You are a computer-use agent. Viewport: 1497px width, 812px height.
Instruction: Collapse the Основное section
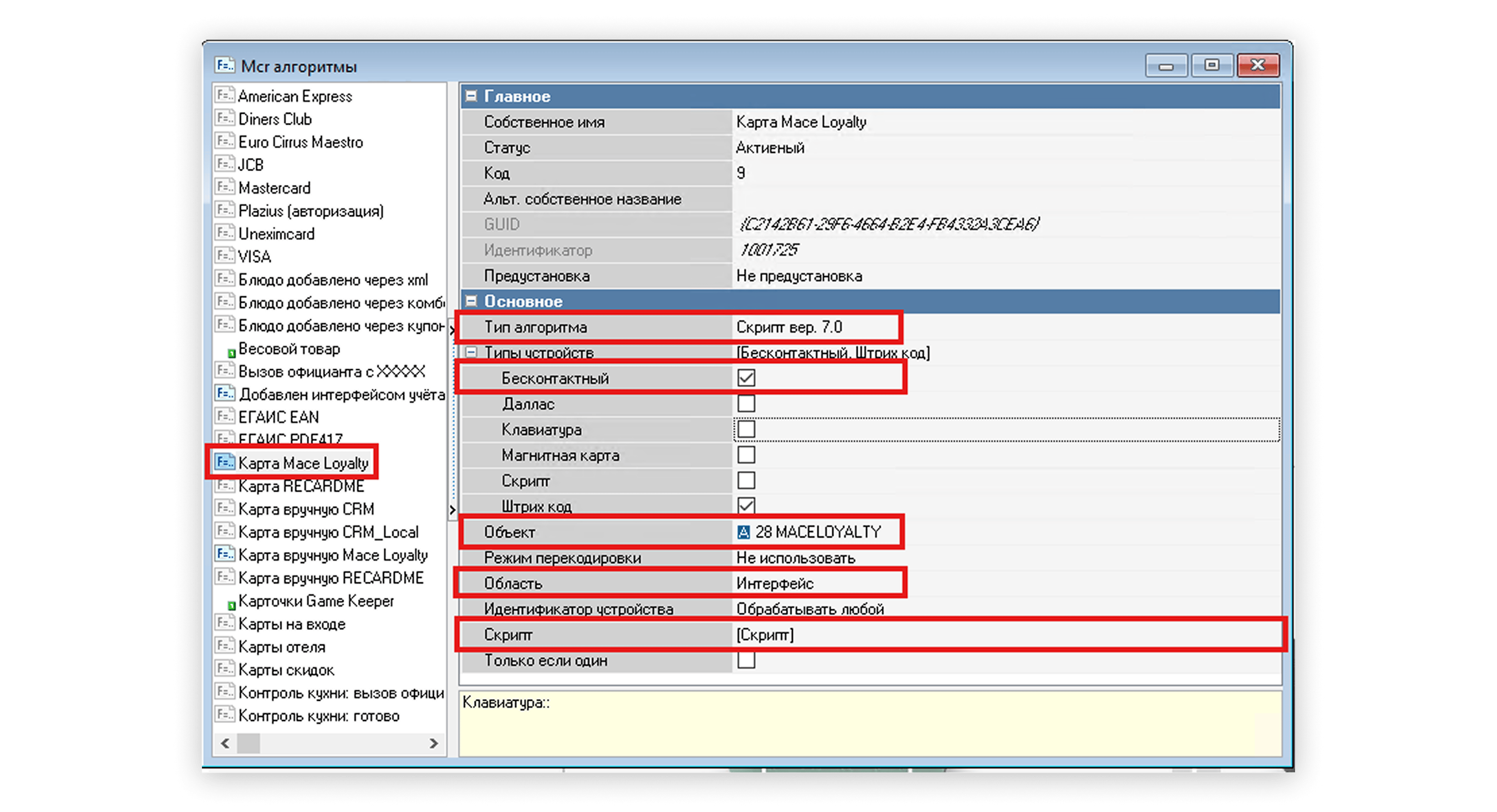pos(471,301)
